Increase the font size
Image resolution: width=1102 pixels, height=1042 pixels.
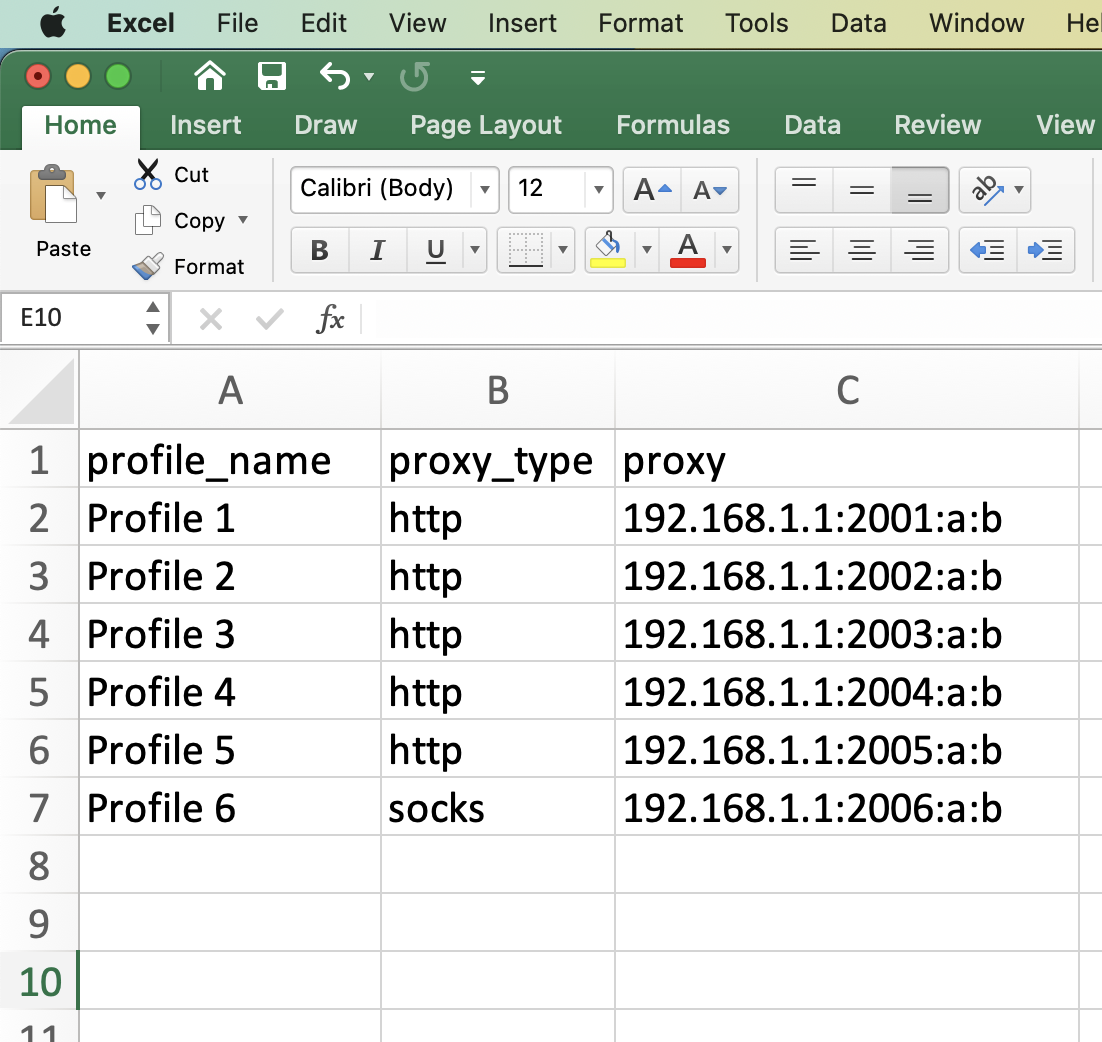pyautogui.click(x=652, y=190)
